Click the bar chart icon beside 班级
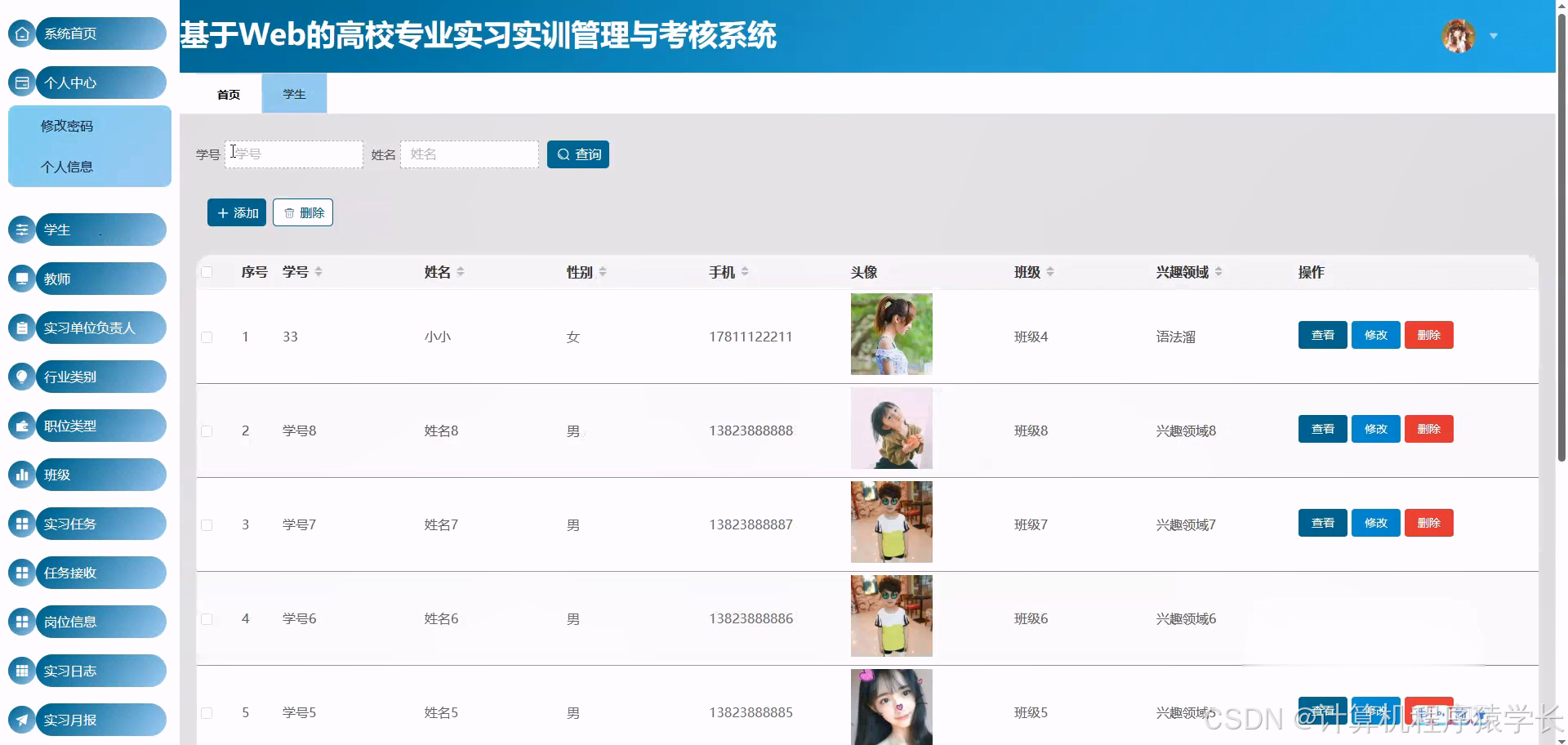 coord(22,475)
